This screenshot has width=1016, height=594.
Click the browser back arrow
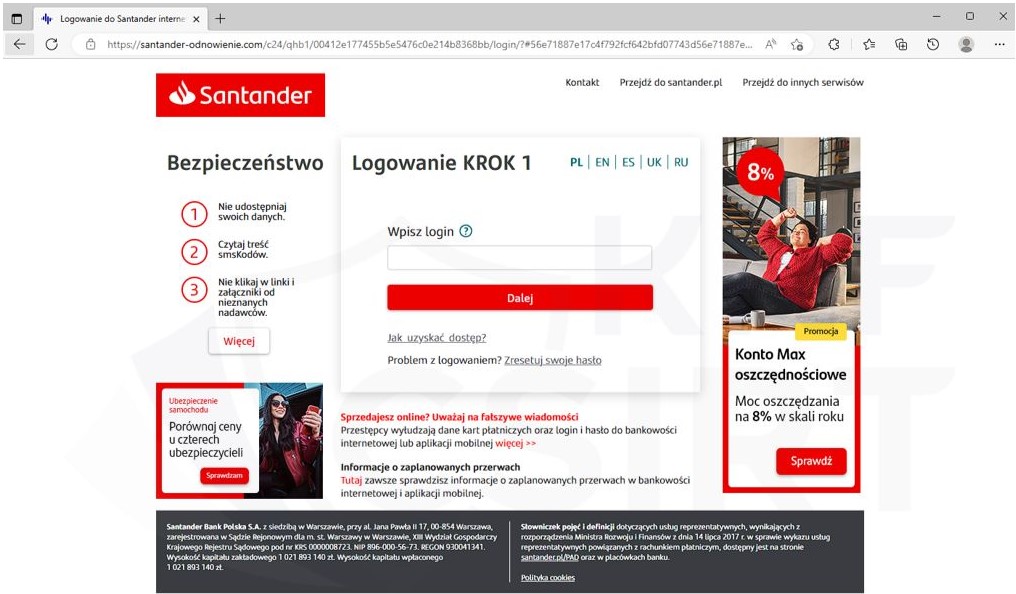coord(19,44)
